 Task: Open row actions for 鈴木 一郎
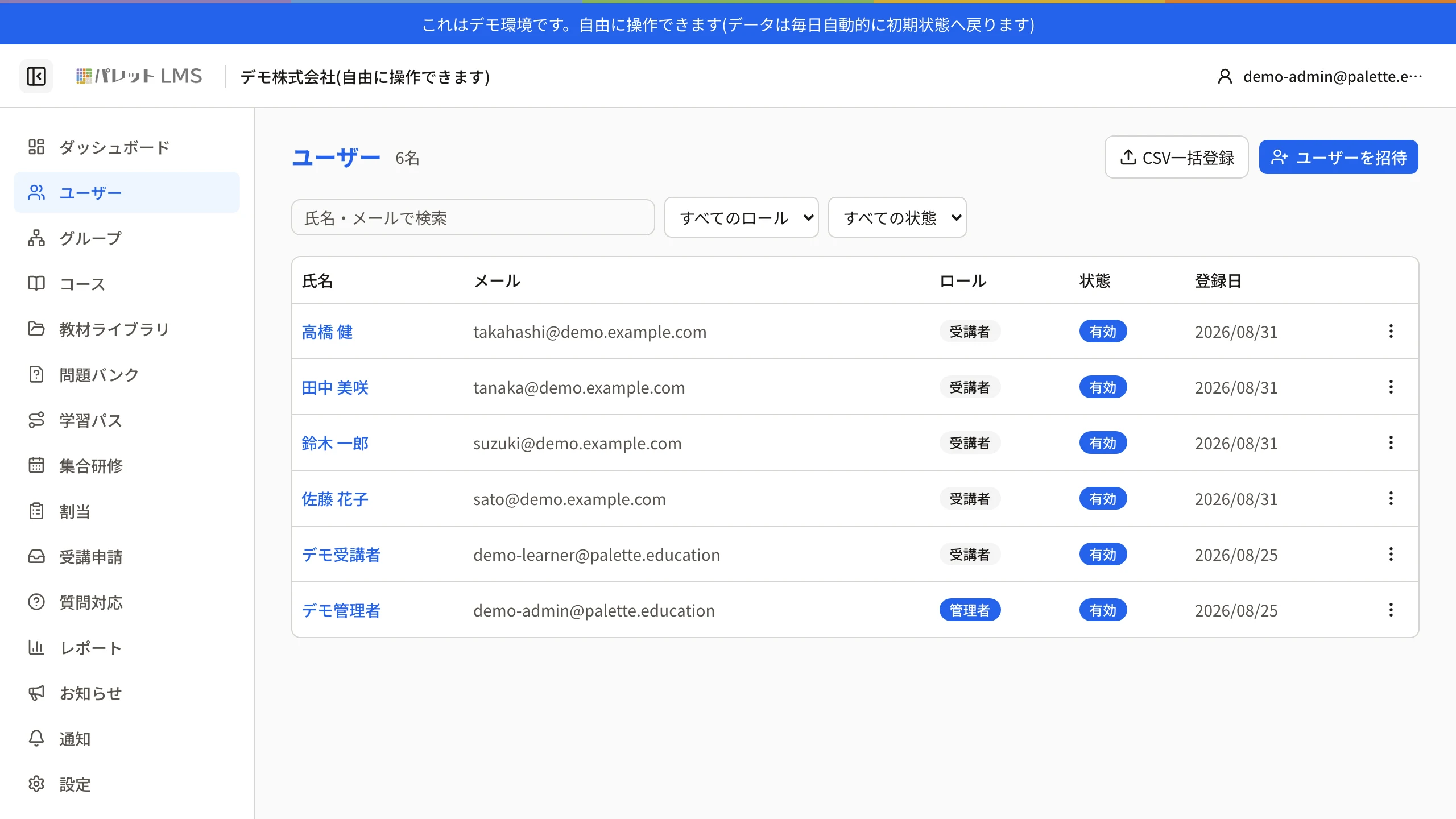pos(1391,442)
